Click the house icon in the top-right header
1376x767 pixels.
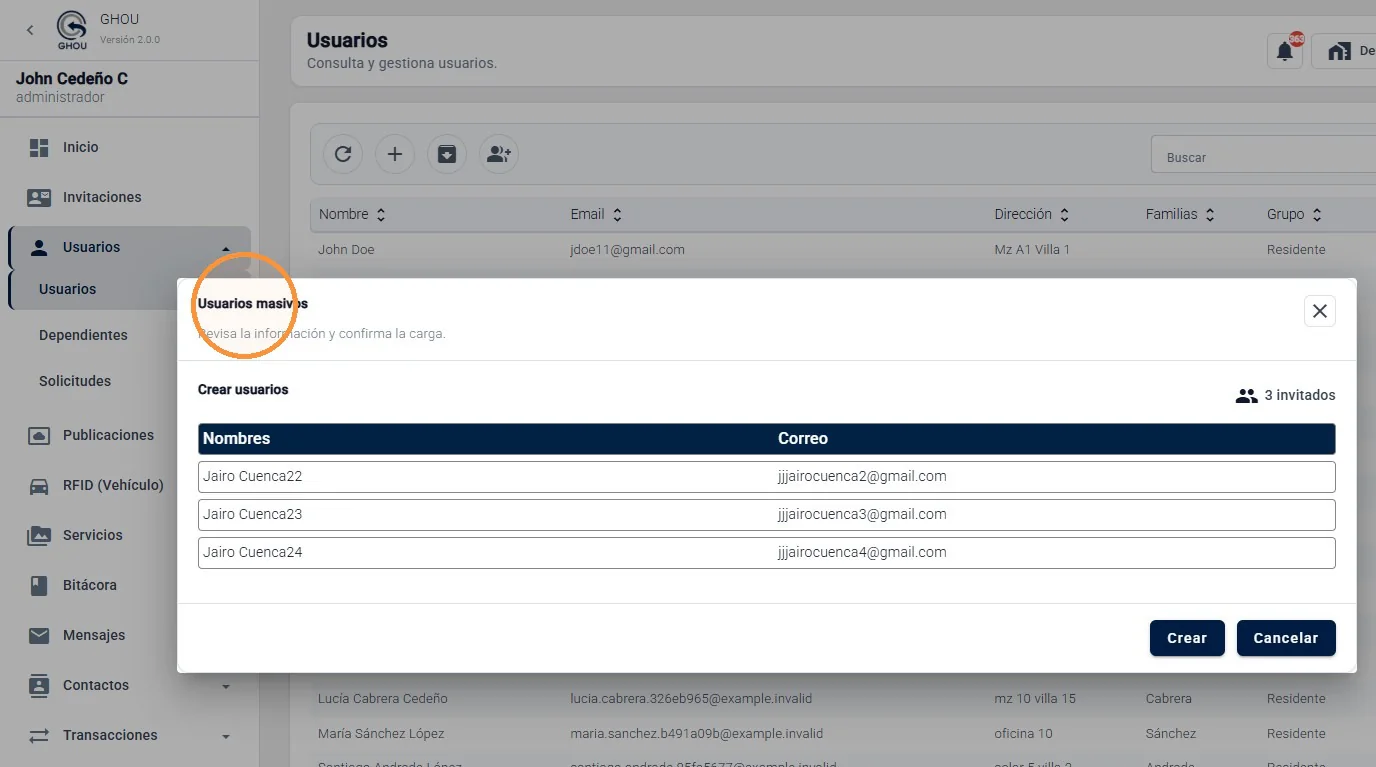(x=1339, y=52)
